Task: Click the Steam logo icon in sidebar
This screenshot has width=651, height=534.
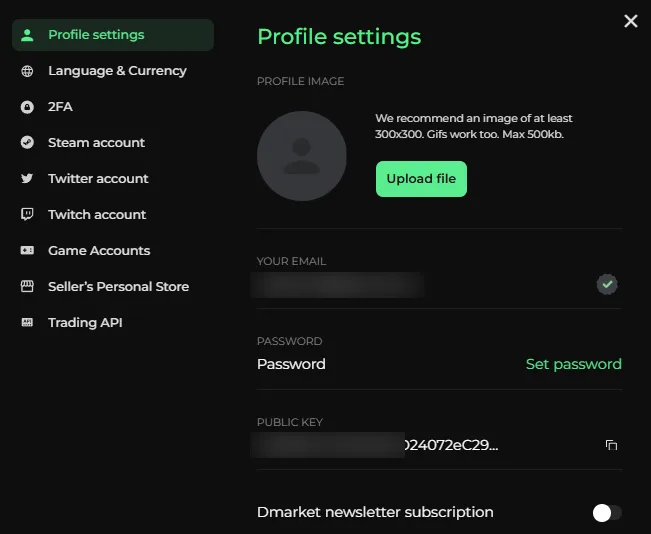Action: (x=27, y=142)
